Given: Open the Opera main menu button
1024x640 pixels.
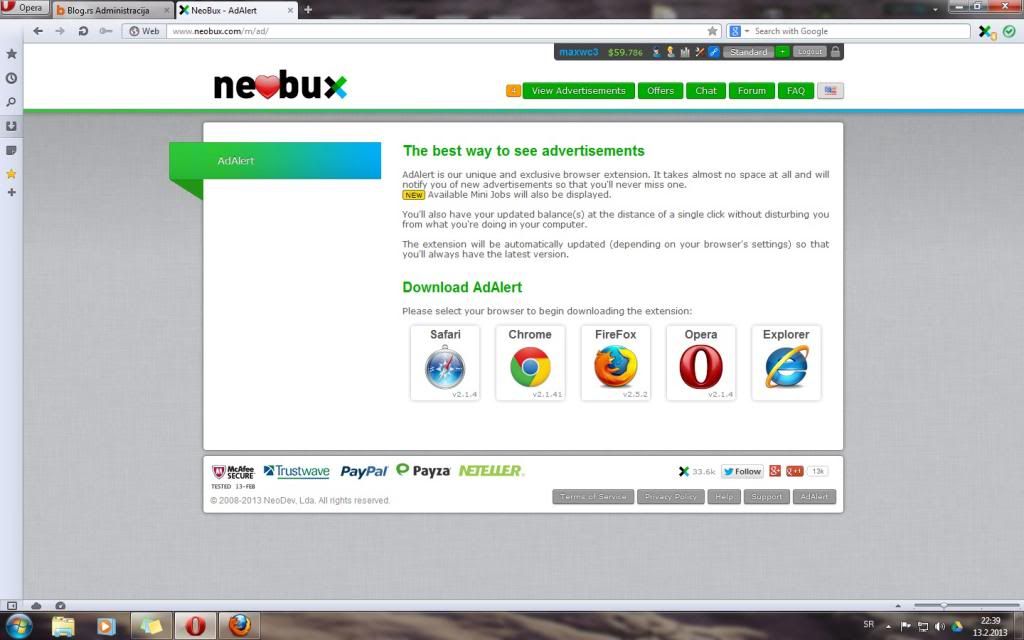Looking at the screenshot, I should [x=25, y=8].
